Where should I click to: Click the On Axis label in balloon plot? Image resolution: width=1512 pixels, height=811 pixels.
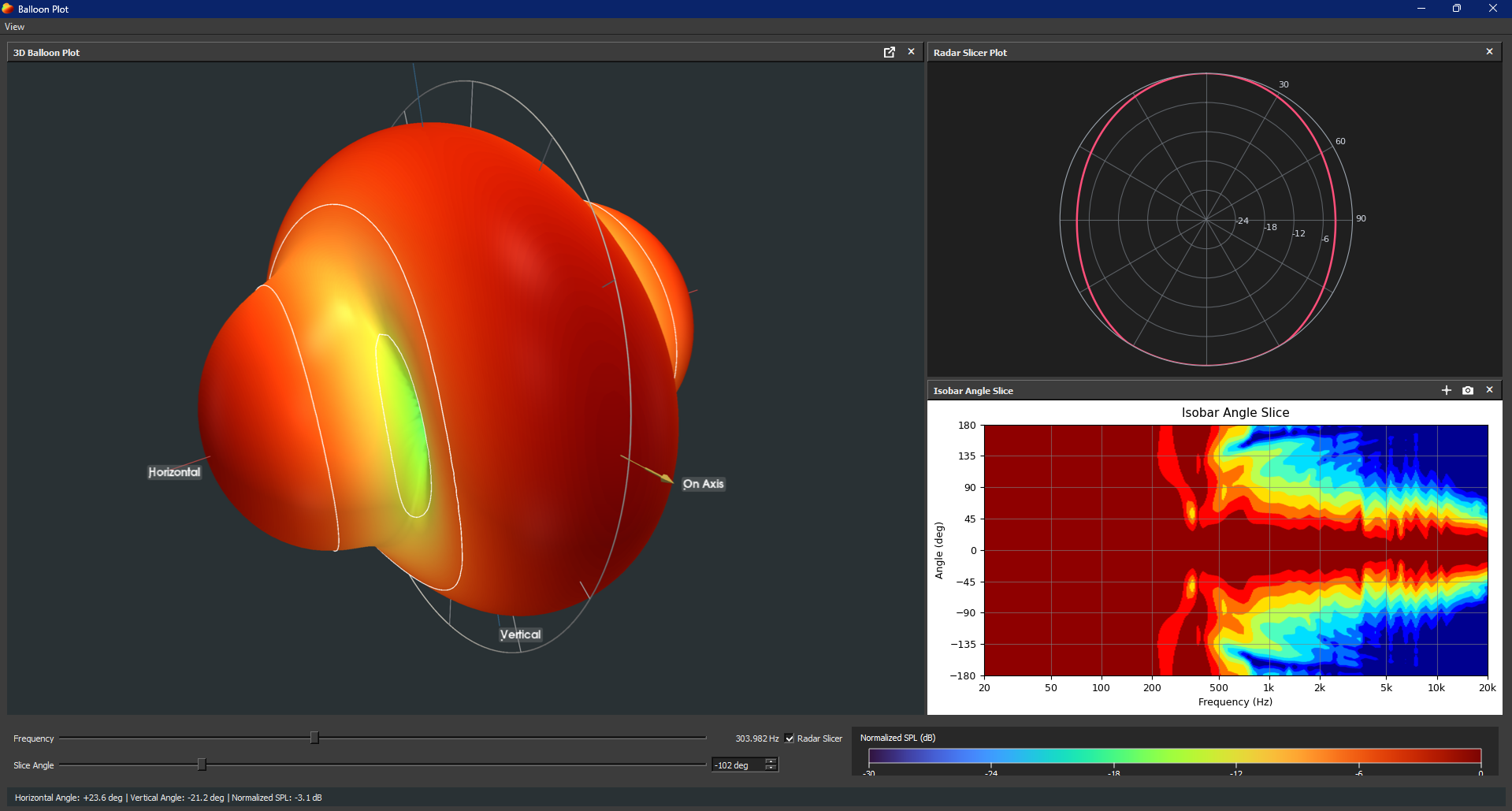703,484
